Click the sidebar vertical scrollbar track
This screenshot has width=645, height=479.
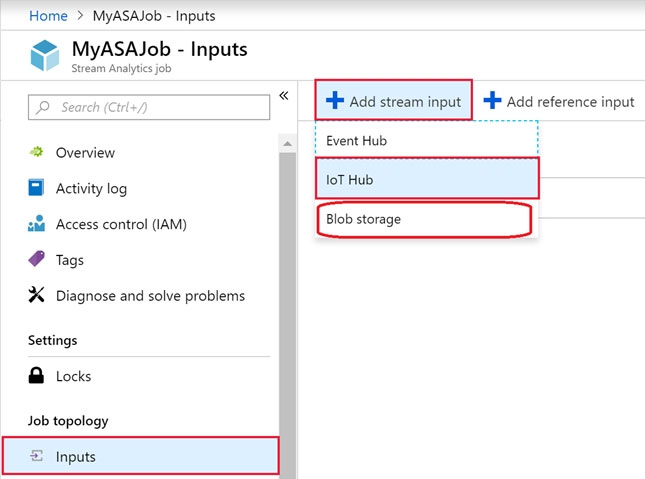click(x=288, y=316)
